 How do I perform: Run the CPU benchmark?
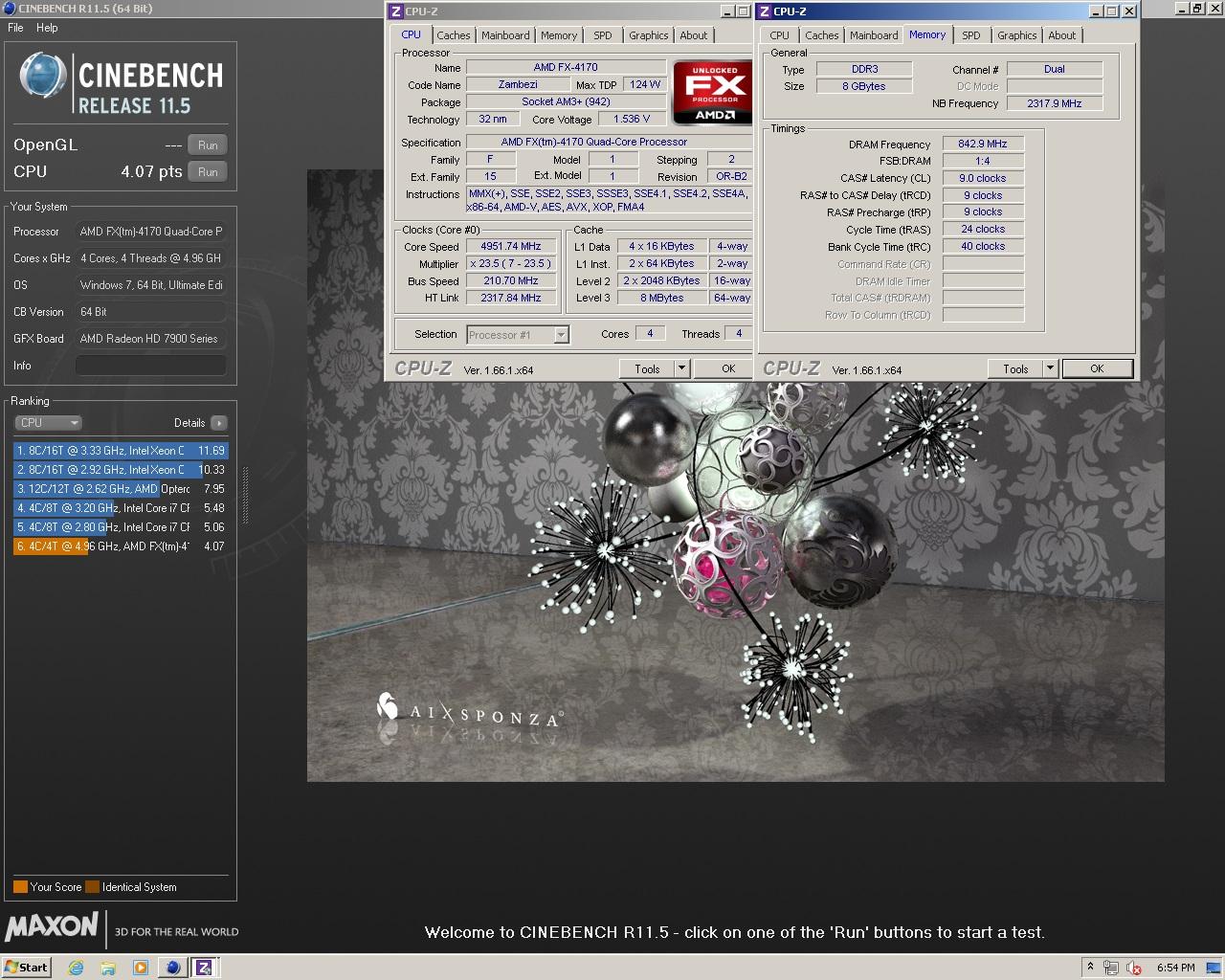click(x=208, y=171)
